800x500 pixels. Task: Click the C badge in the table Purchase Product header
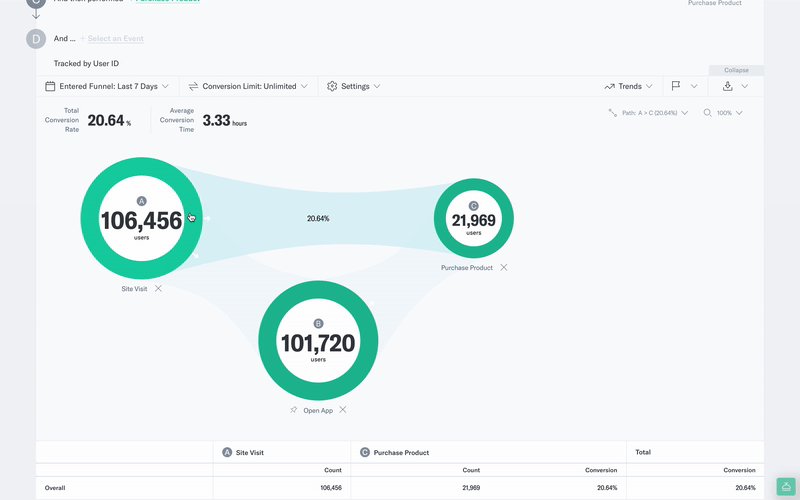point(365,452)
